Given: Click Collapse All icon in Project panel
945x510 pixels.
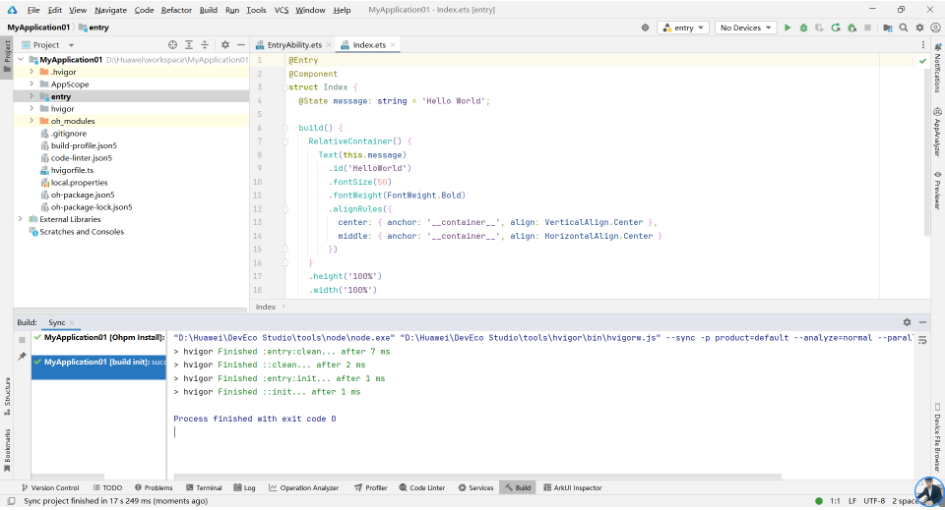Looking at the screenshot, I should tap(205, 45).
